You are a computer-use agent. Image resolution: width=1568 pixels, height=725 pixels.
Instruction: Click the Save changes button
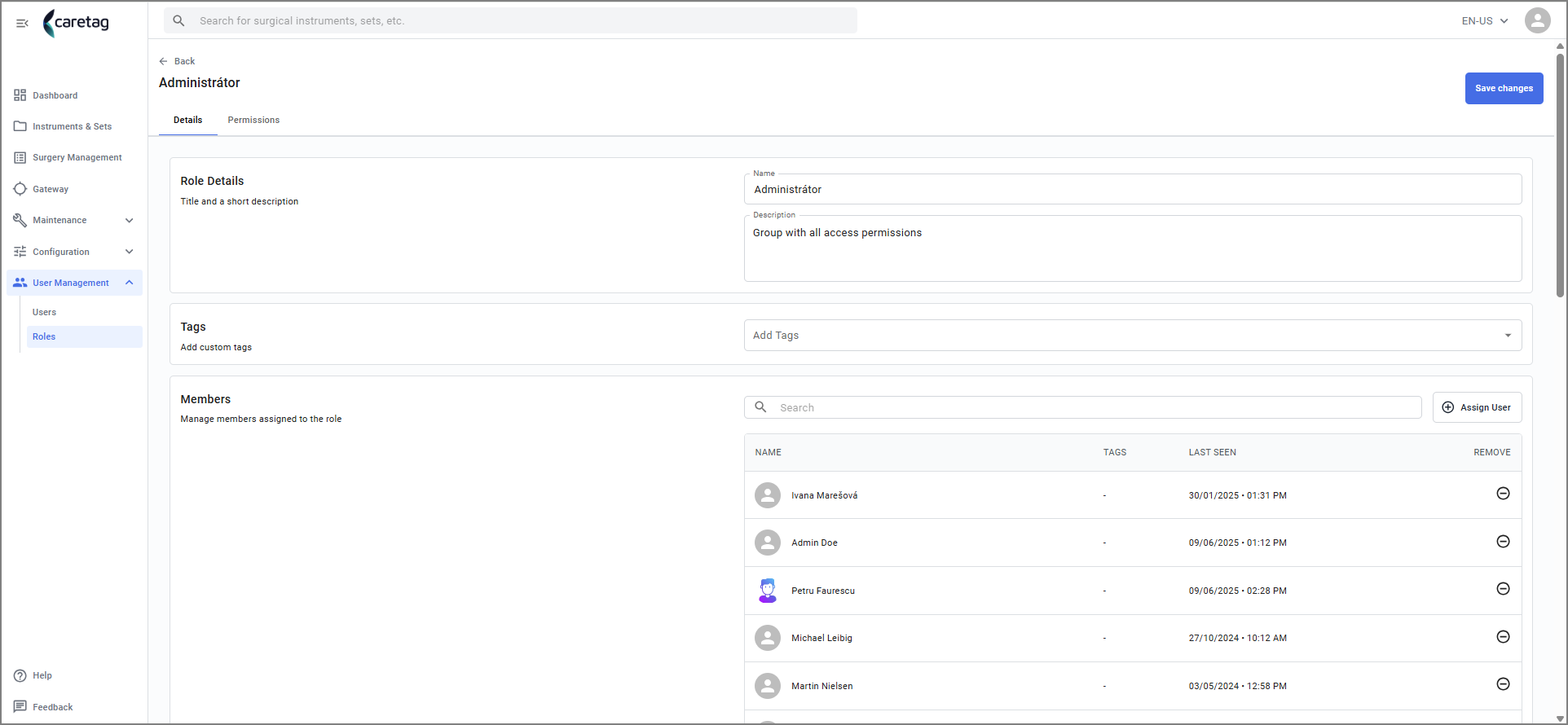click(x=1504, y=88)
